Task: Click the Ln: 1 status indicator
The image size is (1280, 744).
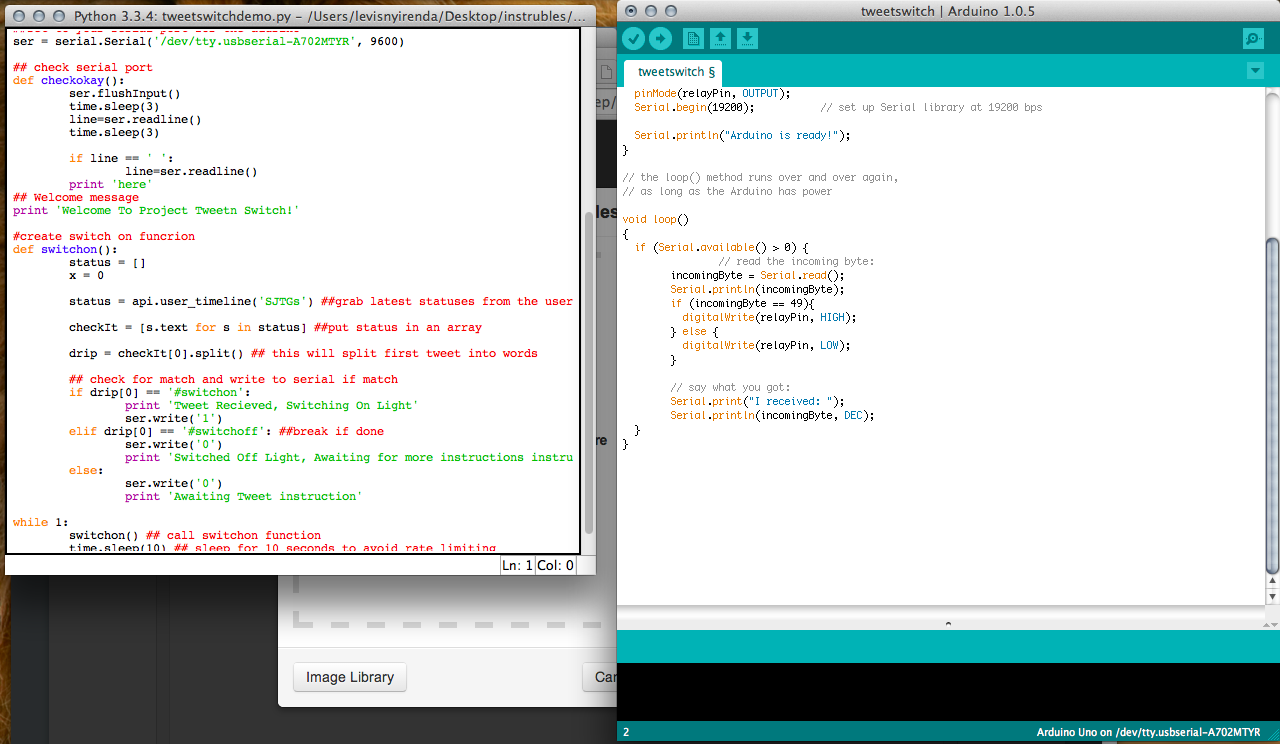Action: click(x=517, y=566)
